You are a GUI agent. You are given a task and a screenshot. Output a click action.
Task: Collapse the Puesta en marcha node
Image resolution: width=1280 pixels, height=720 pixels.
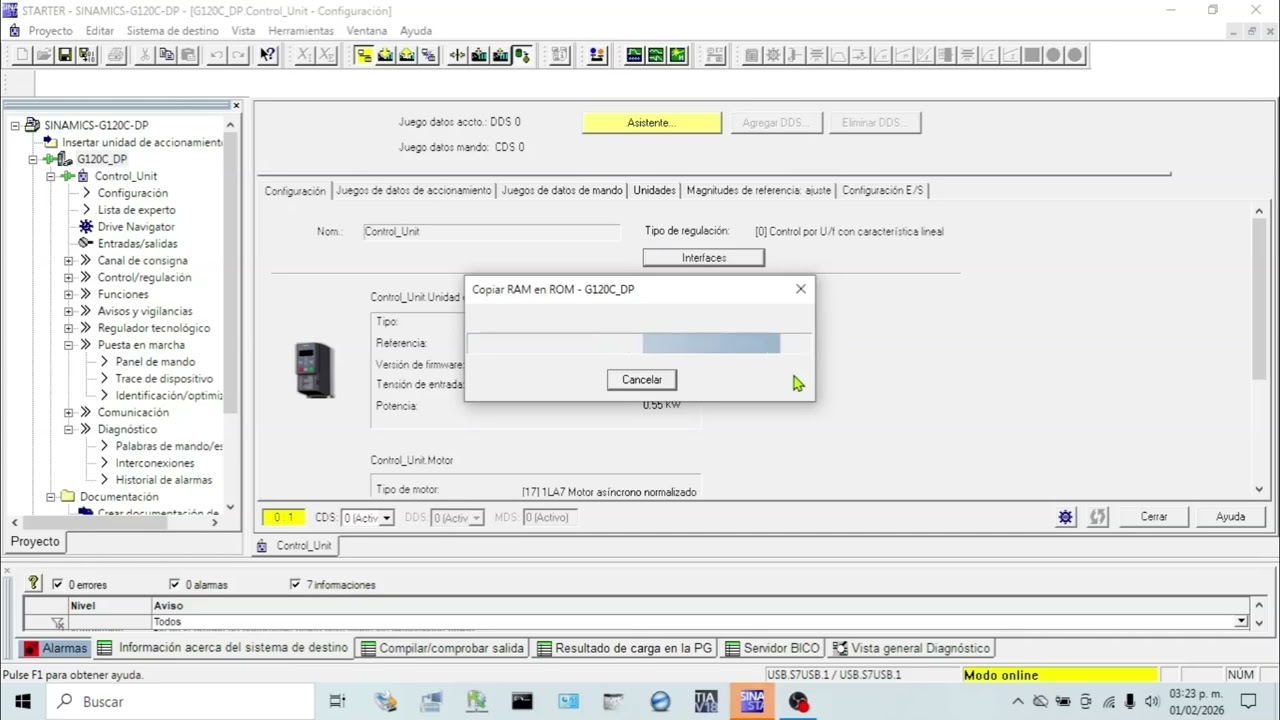[69, 345]
